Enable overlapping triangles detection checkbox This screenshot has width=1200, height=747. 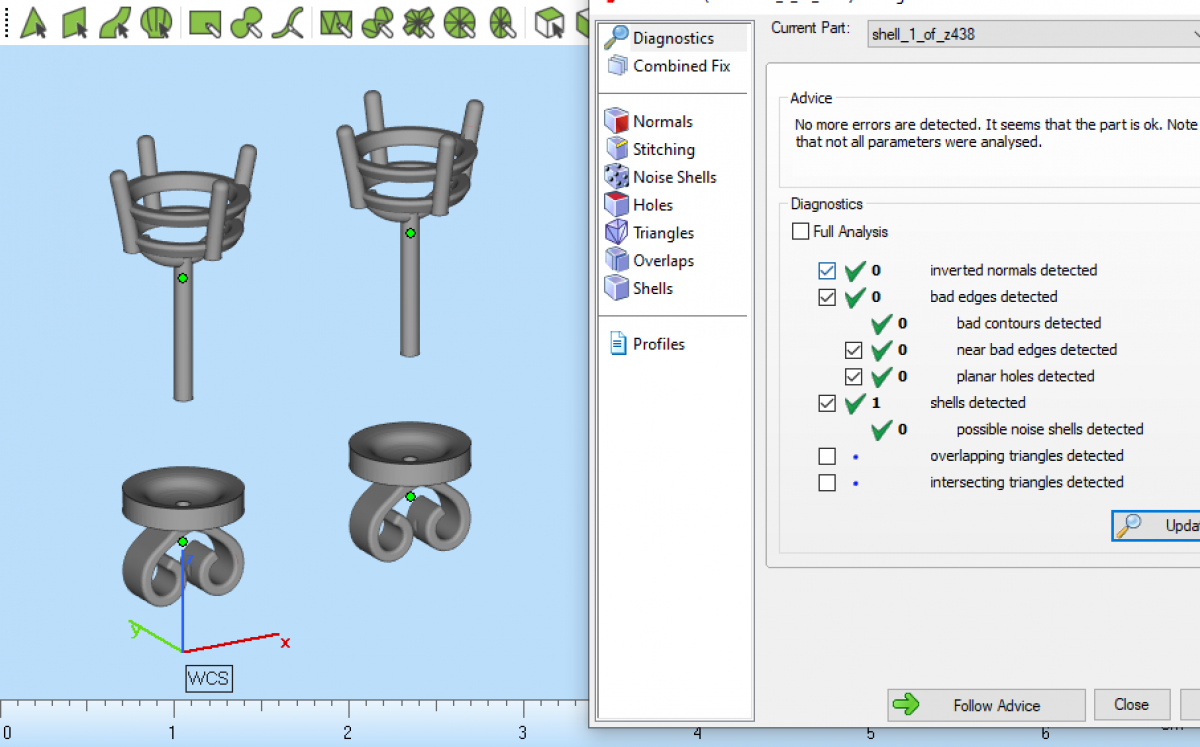tap(827, 456)
